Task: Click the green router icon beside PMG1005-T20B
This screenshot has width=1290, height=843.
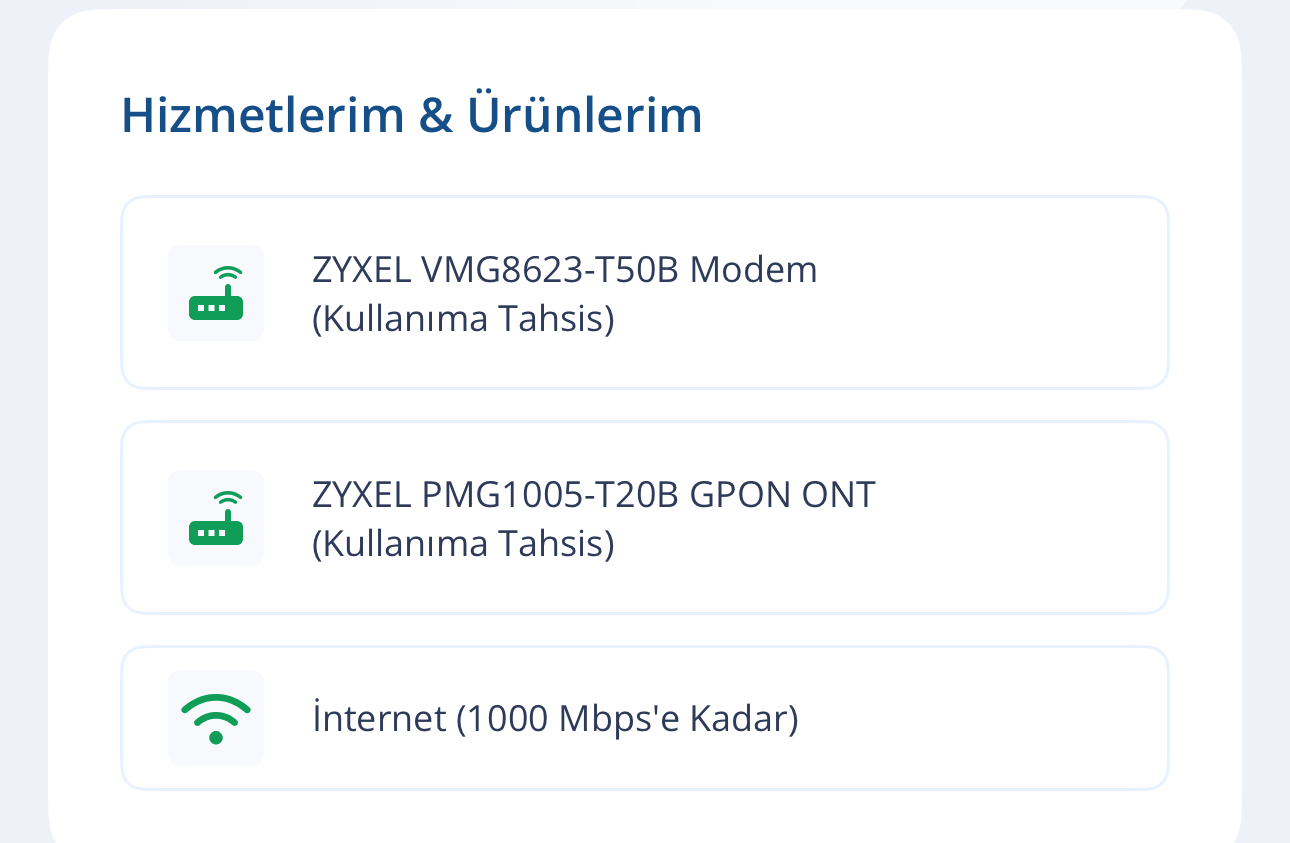Action: click(216, 518)
